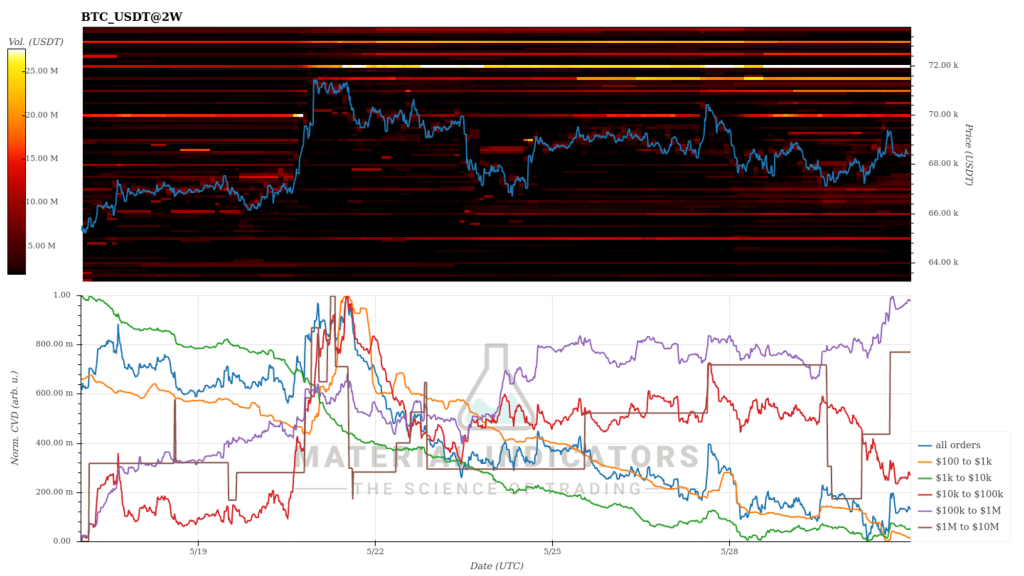Select the 'Date (UTC)' axis title

(x=496, y=566)
